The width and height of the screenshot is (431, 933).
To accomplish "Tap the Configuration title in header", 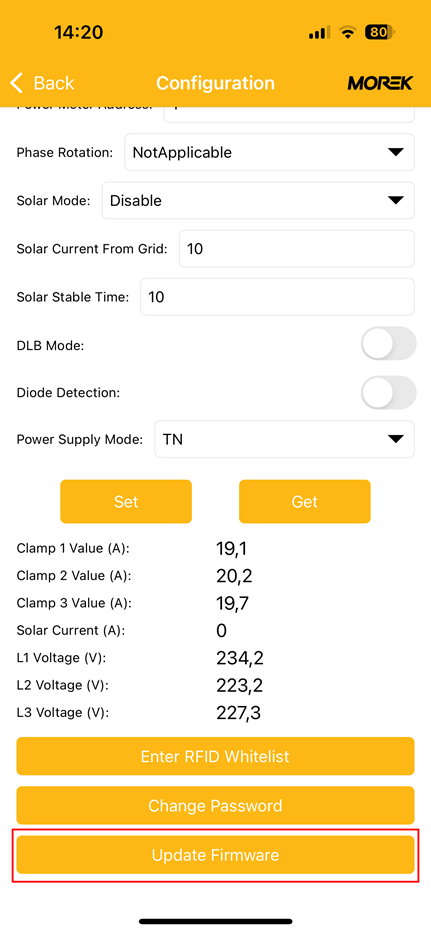I will coord(216,83).
